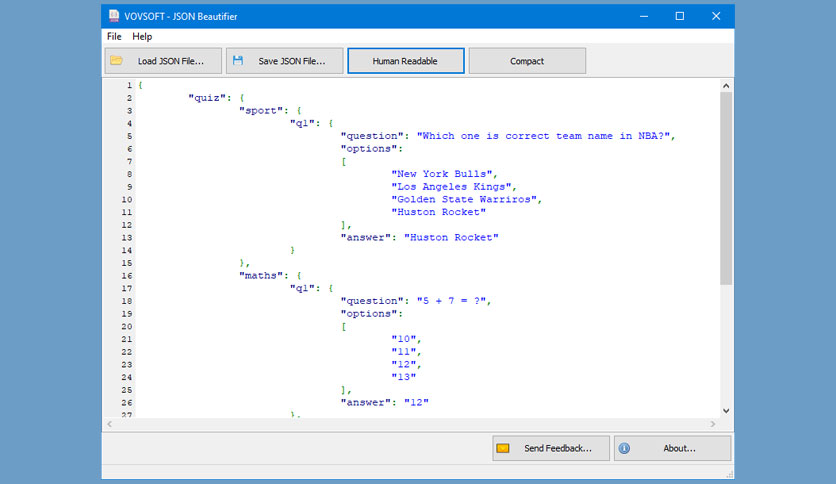
Task: Click the opening bracket on line 20
Action: pyautogui.click(x=344, y=326)
